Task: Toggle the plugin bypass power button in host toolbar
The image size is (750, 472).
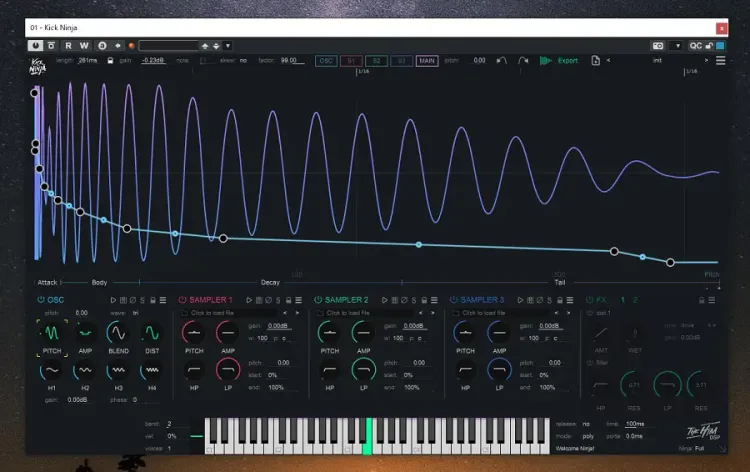Action: click(x=35, y=45)
